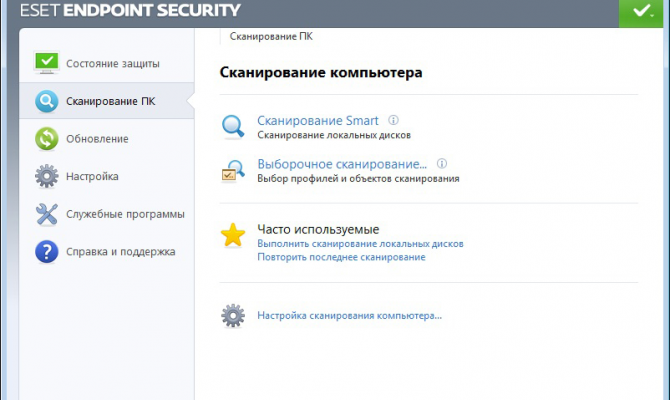Click the info icon next to Сканирование Smart

pos(393,120)
